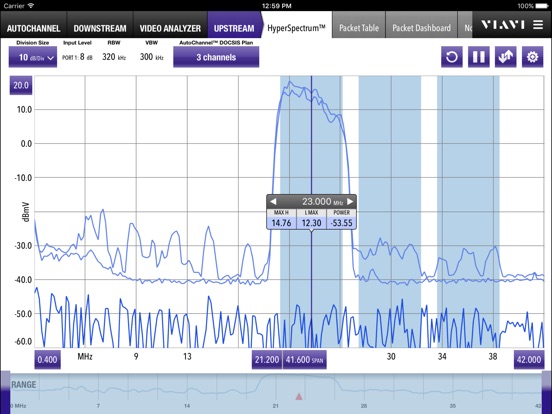Open the VIDEO ANALYZER tab
The width and height of the screenshot is (552, 414).
click(170, 28)
